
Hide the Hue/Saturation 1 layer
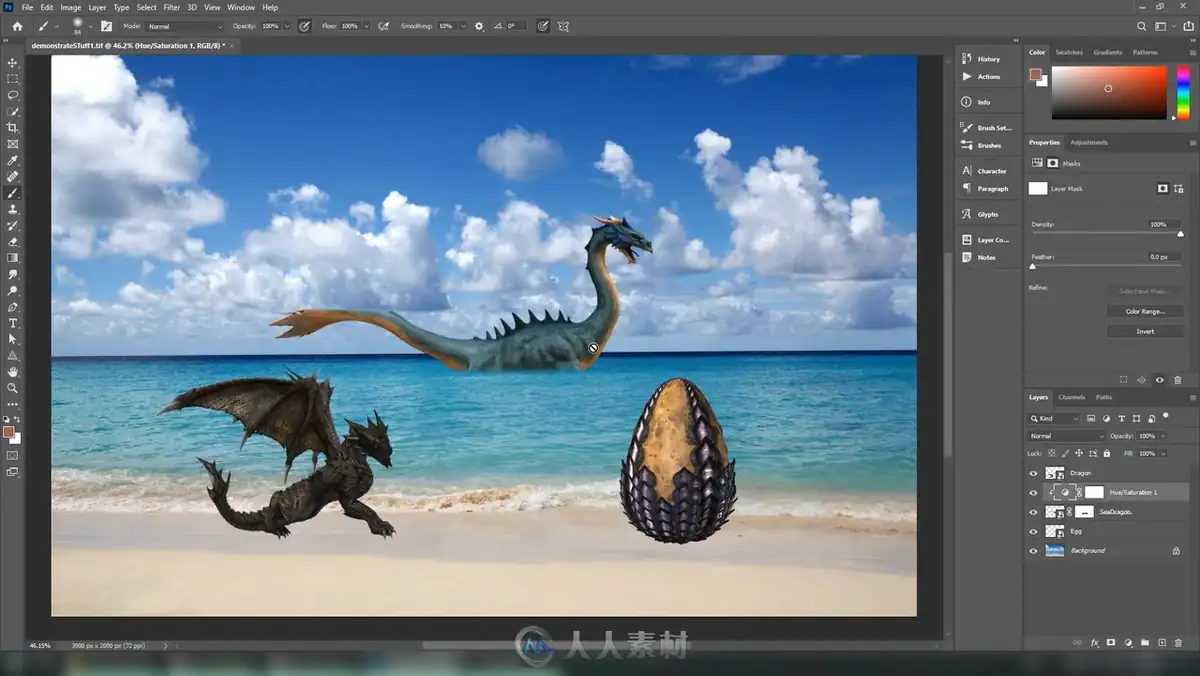point(1033,492)
